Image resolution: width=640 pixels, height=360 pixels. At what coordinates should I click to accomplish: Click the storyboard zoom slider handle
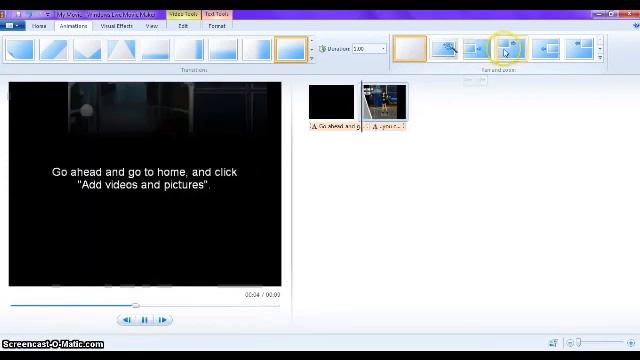tap(579, 343)
